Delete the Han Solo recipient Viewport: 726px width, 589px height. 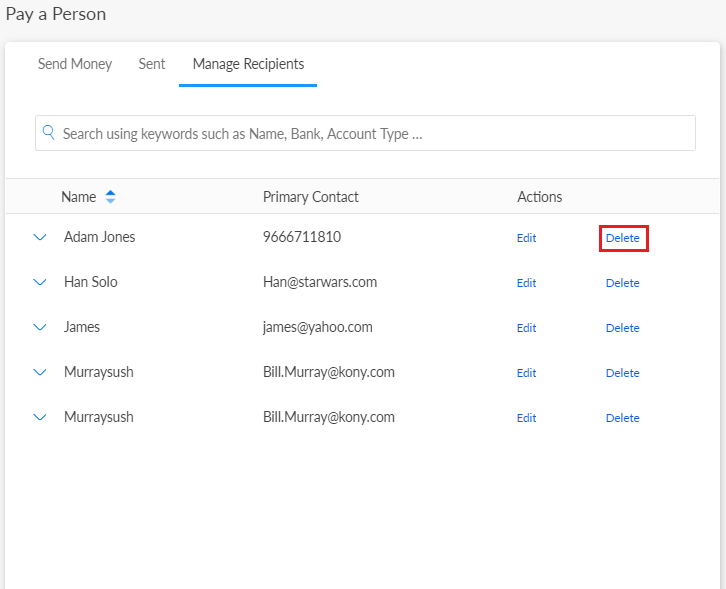click(x=622, y=283)
